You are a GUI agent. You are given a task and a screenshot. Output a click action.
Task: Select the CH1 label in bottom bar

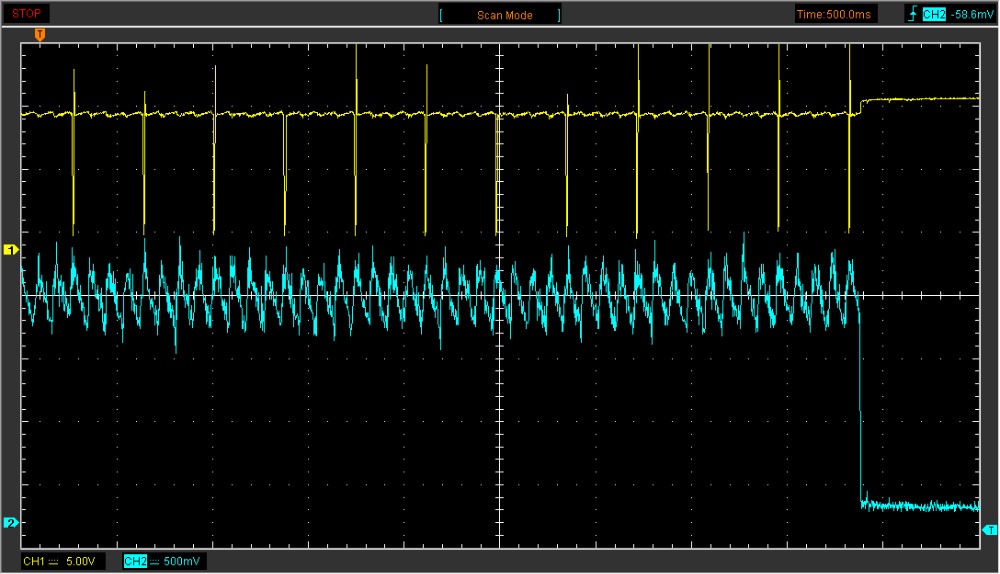tap(33, 562)
